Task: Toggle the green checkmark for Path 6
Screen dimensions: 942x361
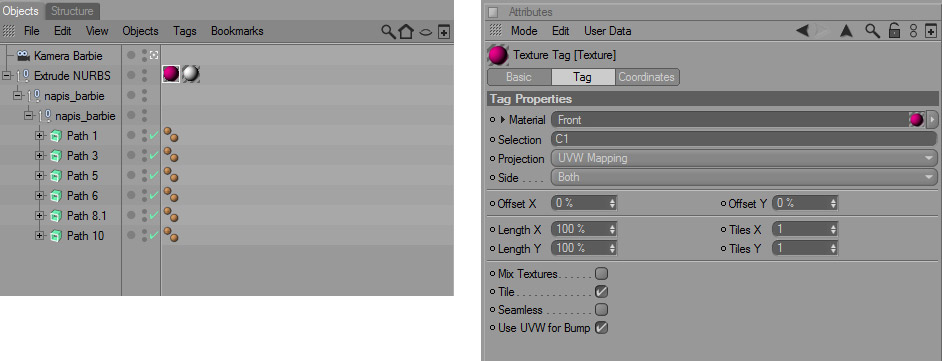Action: [154, 196]
